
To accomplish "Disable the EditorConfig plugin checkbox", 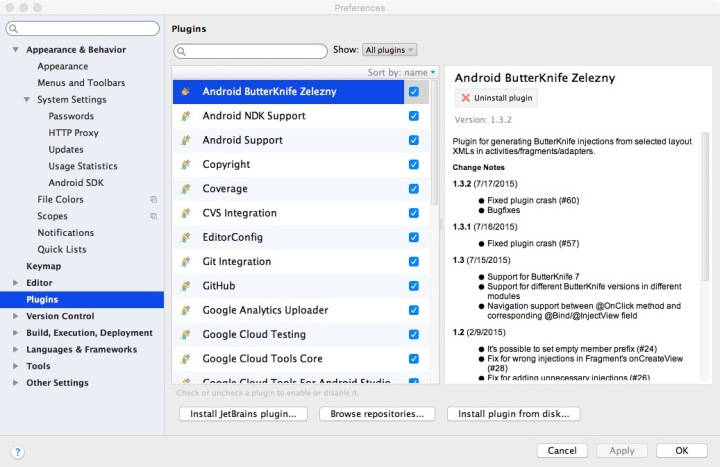I will [x=414, y=237].
